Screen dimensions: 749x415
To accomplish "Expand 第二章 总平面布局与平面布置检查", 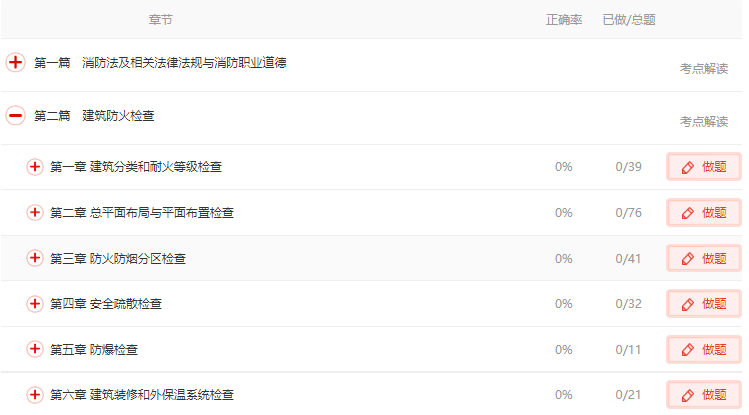I will pos(34,213).
